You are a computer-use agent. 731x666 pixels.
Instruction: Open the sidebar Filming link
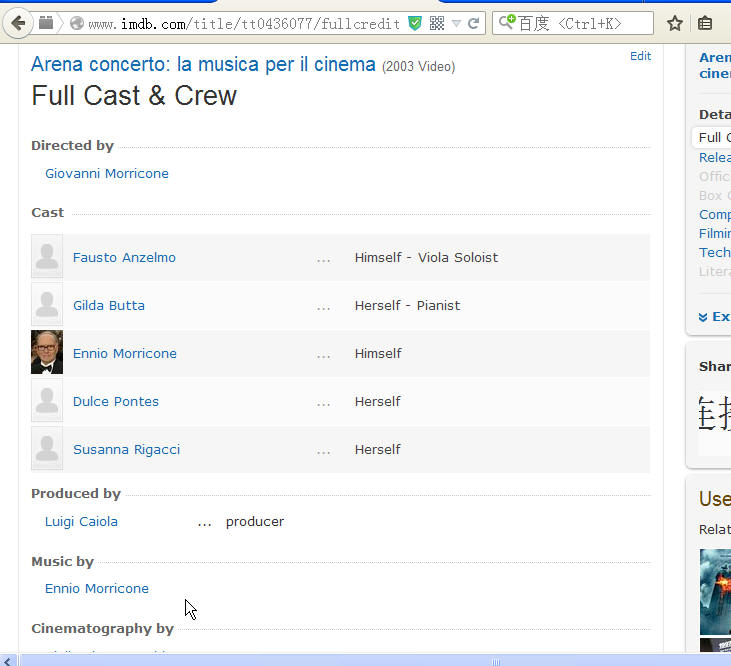pos(715,233)
